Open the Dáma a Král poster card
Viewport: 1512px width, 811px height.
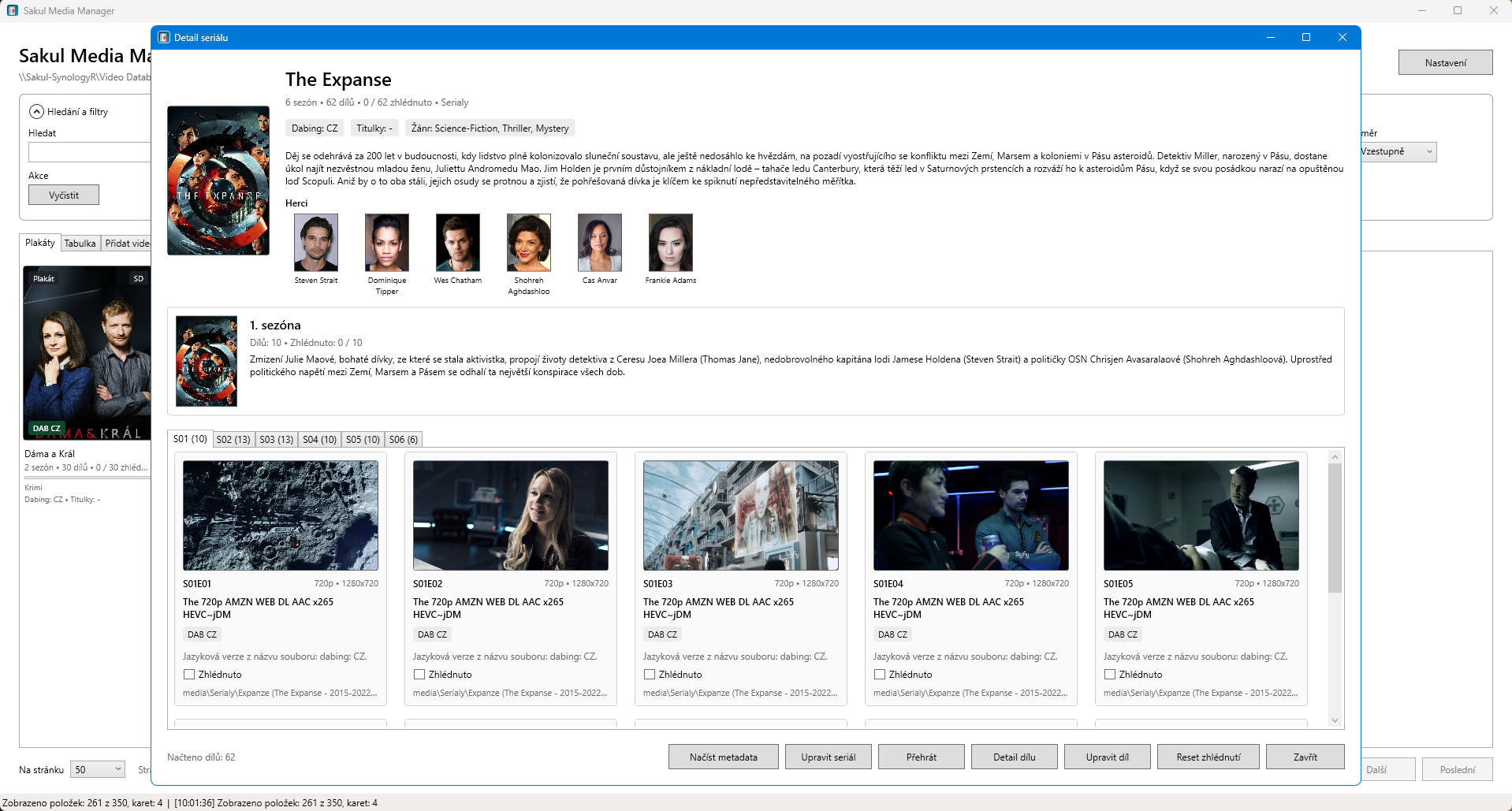pos(87,353)
